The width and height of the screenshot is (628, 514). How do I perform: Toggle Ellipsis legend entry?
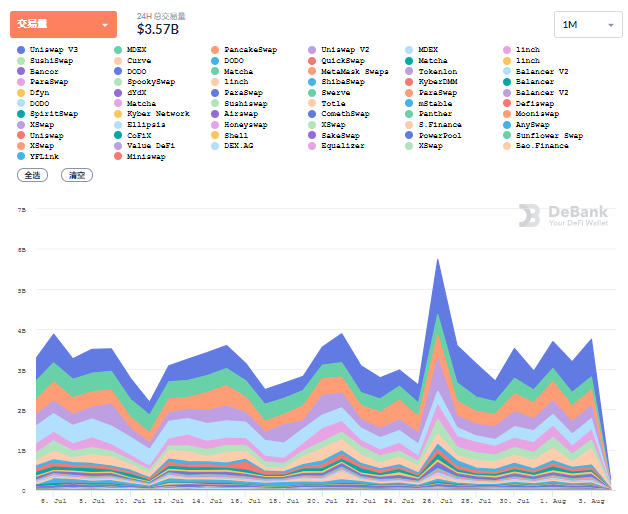tap(140, 125)
